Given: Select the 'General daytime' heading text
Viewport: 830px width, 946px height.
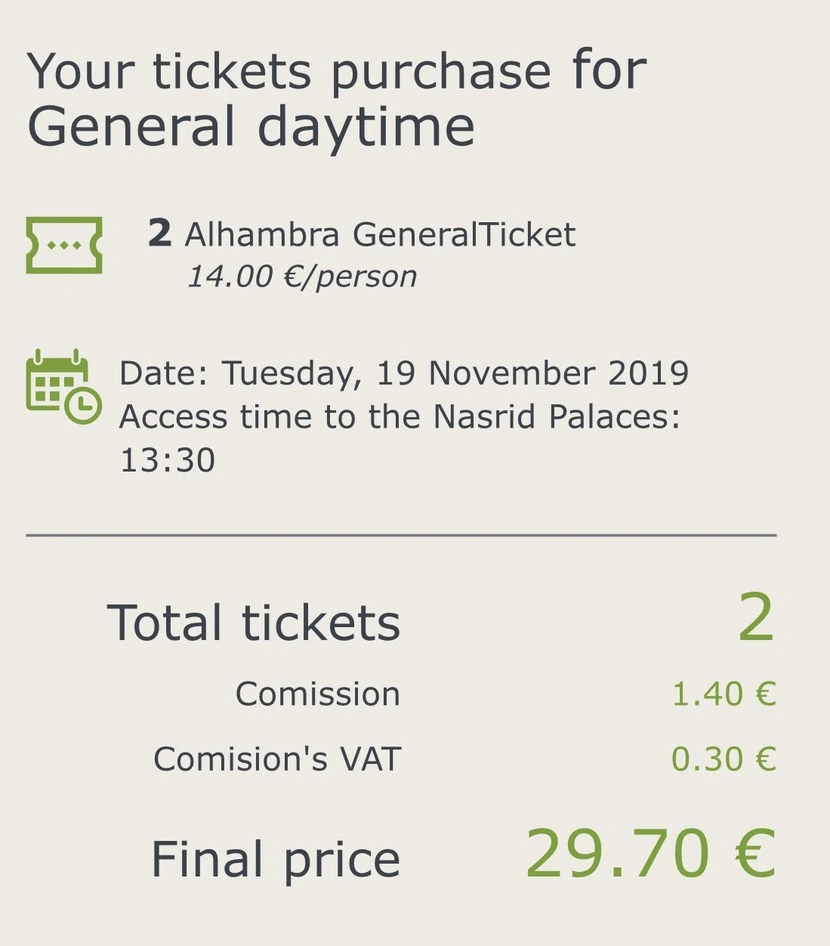Looking at the screenshot, I should [250, 127].
